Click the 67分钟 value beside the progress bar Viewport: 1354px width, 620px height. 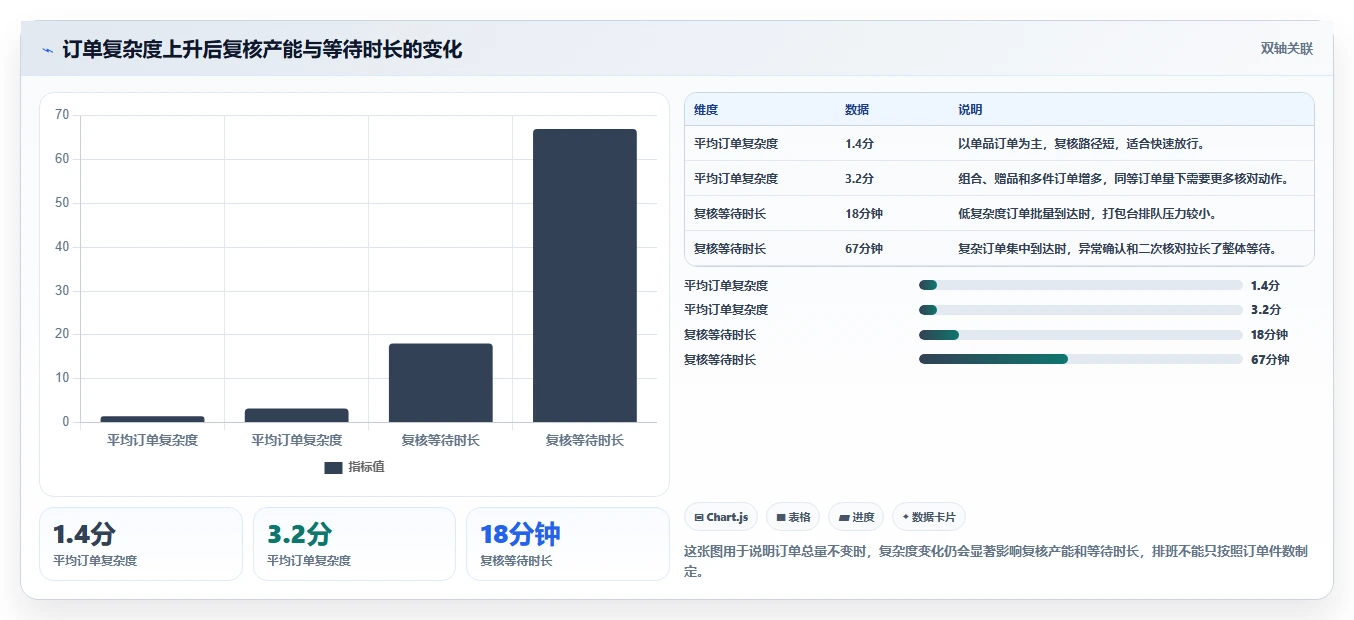tap(1270, 360)
